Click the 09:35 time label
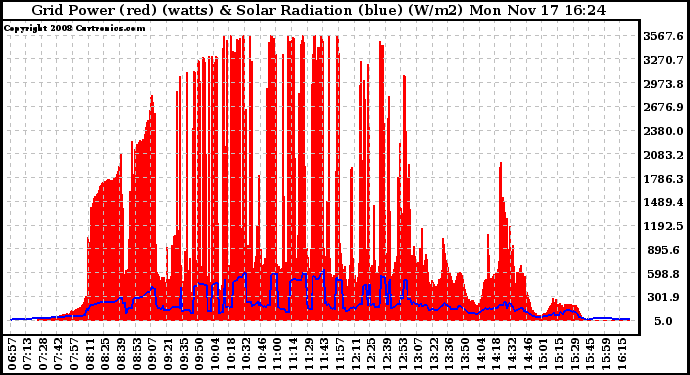This screenshot has height=375, width=690. pos(184,353)
